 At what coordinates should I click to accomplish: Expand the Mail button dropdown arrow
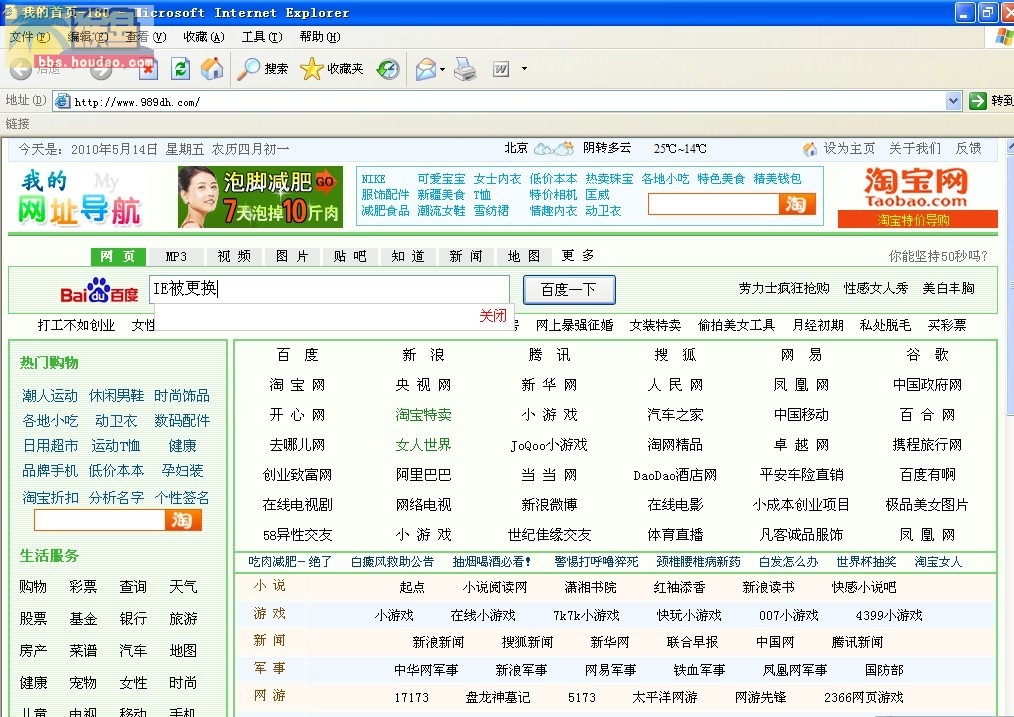[442, 69]
